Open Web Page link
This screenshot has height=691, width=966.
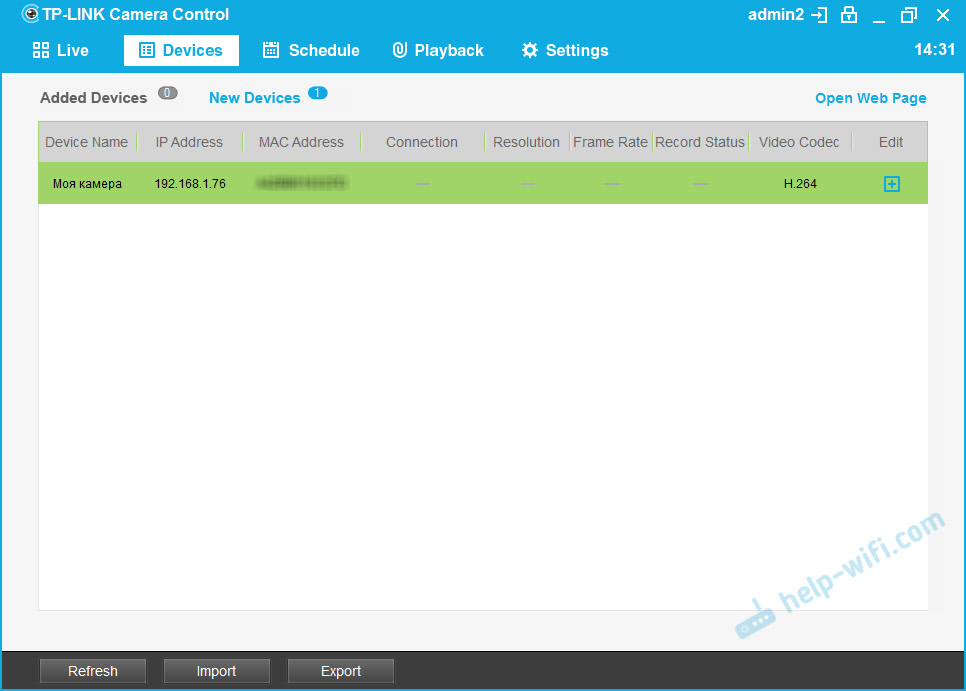(870, 98)
